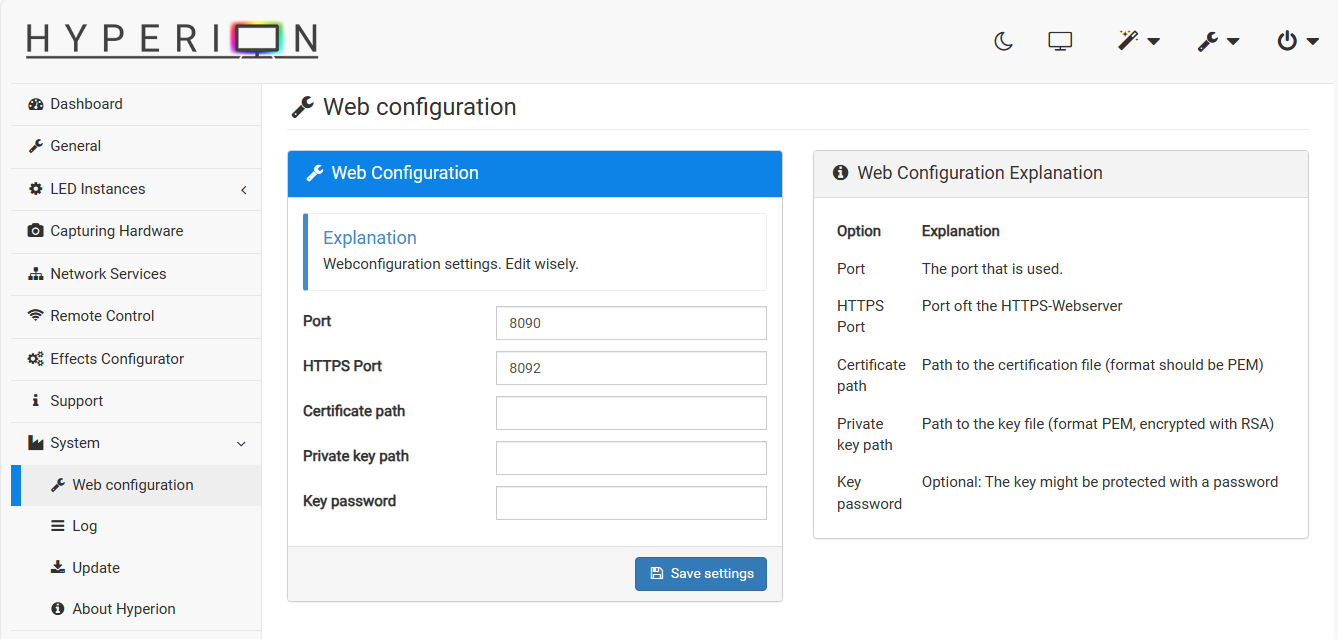
Task: Open the LED visualization monitor icon
Action: [1060, 41]
